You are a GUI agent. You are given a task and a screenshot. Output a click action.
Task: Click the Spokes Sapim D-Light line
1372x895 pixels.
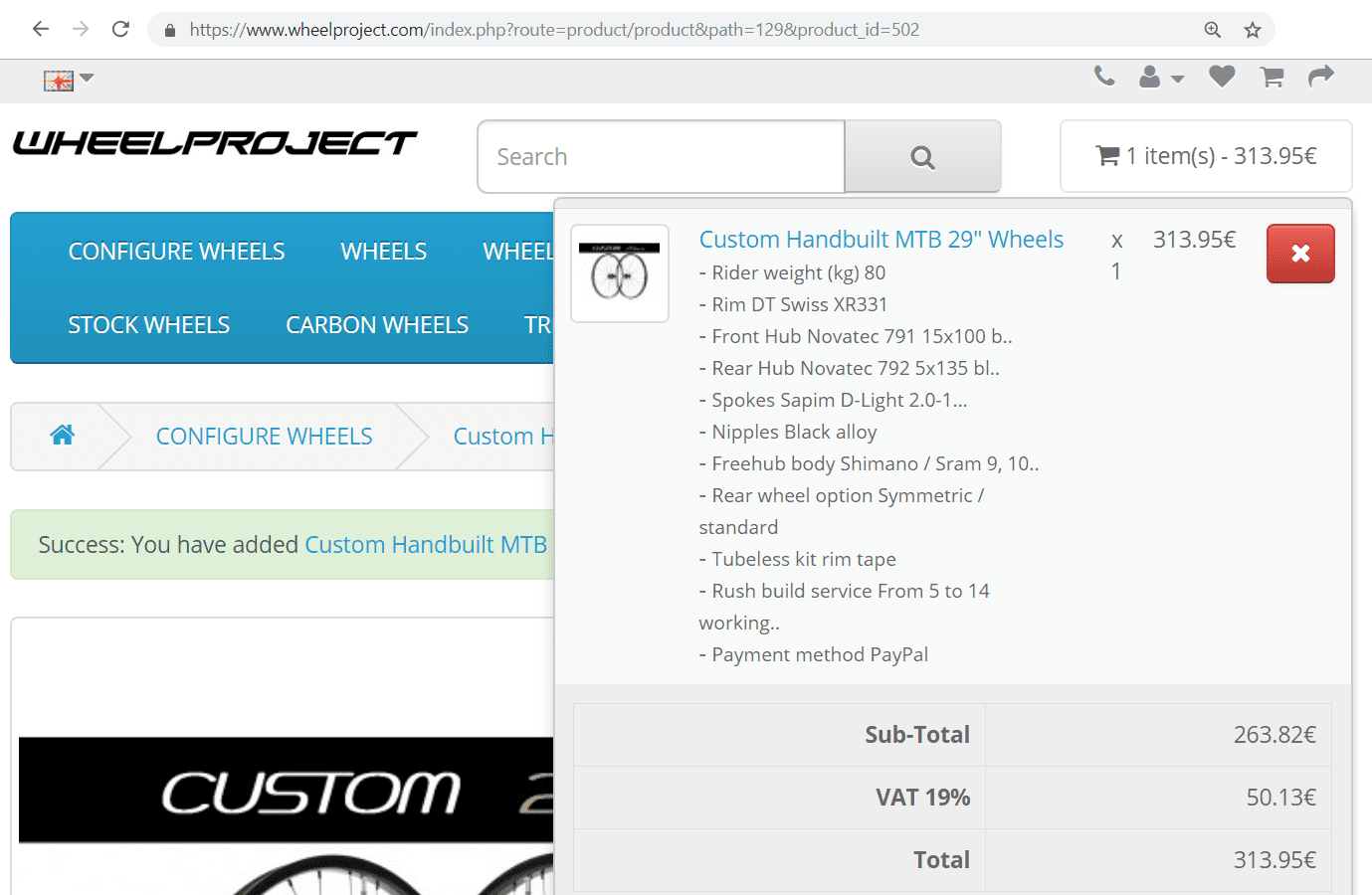834,400
